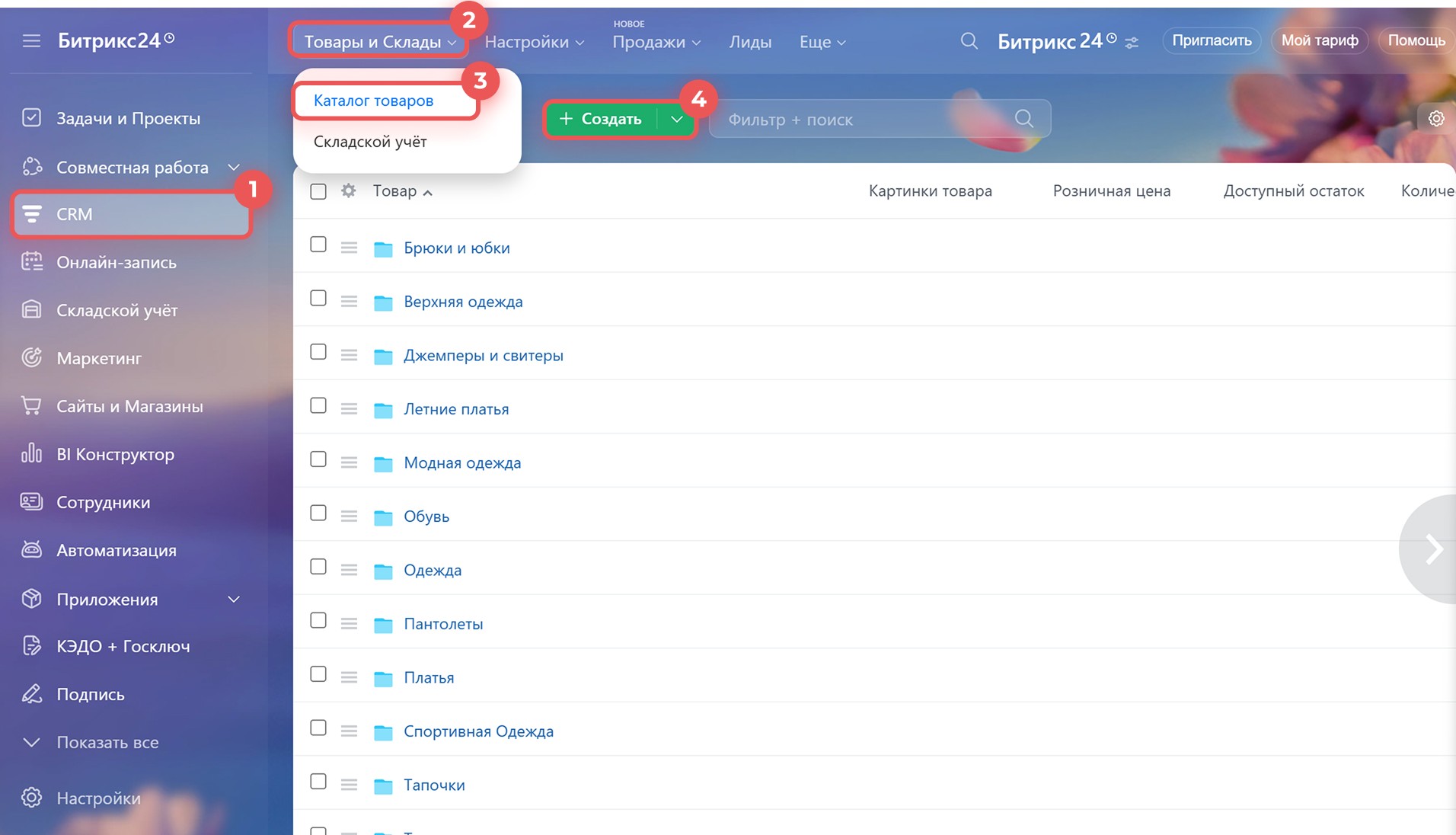
Task: Choose Складской учёт from the dropdown menu
Action: pyautogui.click(x=370, y=142)
